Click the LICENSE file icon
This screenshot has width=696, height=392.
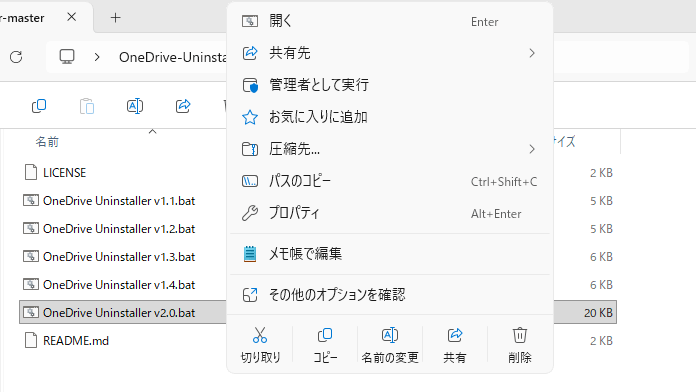31,172
